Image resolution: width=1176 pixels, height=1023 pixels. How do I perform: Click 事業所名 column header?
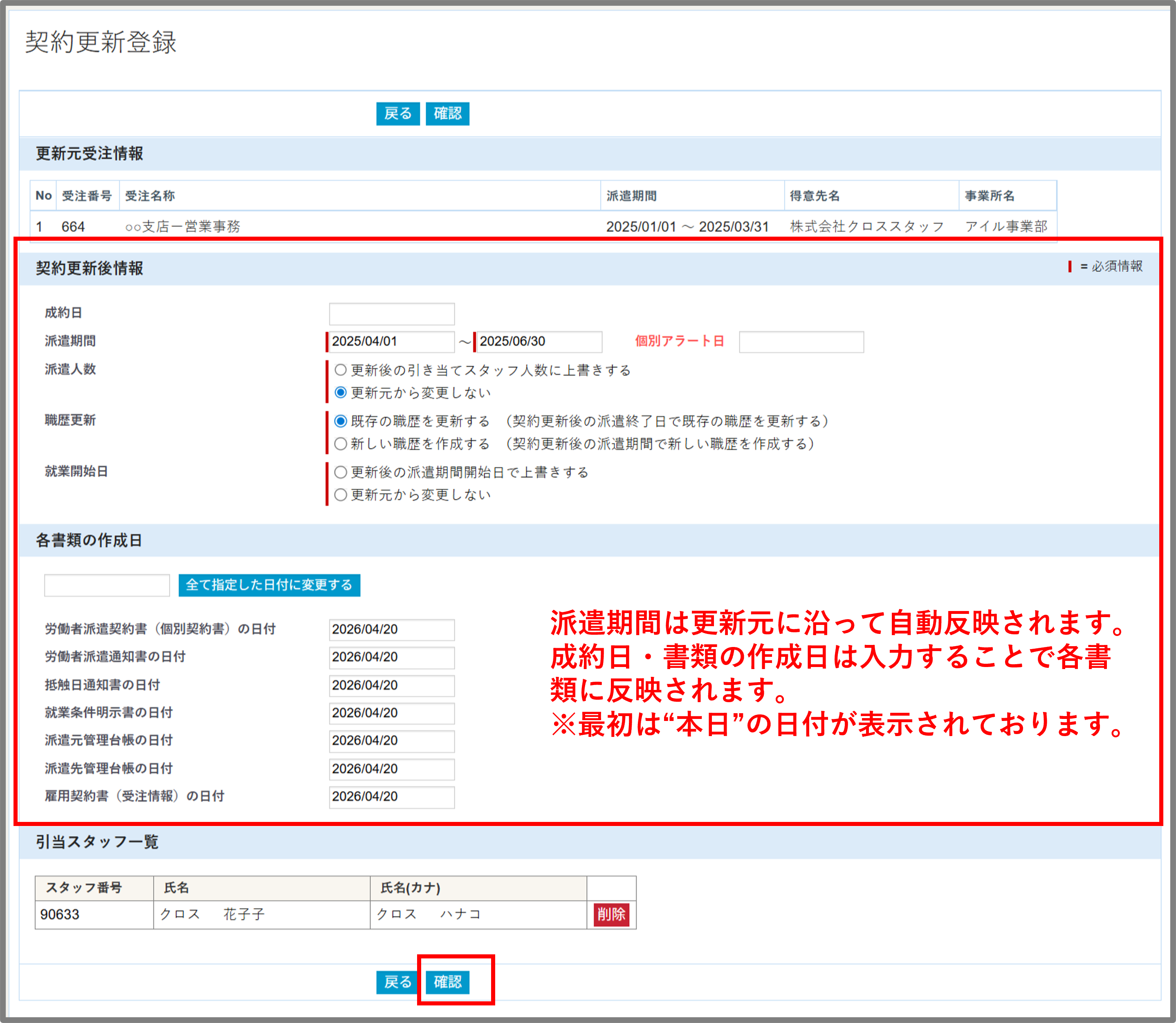coord(1008,196)
